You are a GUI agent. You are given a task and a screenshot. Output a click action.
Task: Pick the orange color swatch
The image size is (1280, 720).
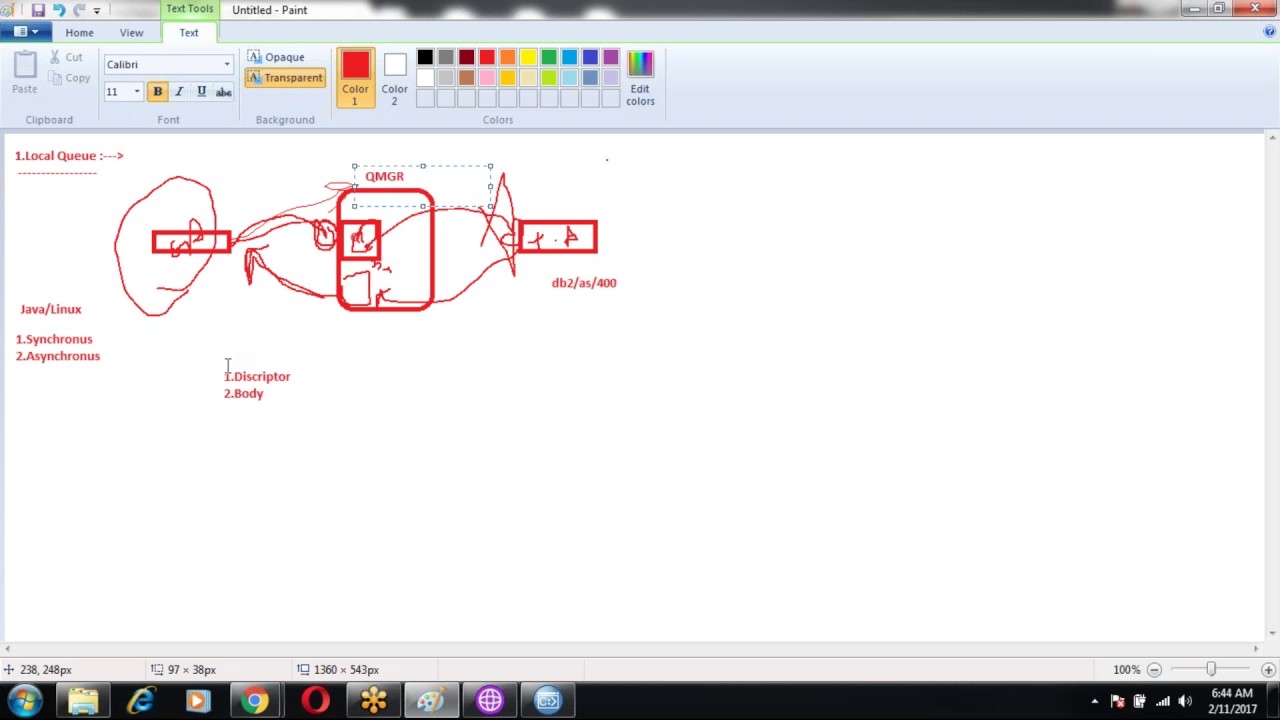tap(508, 58)
